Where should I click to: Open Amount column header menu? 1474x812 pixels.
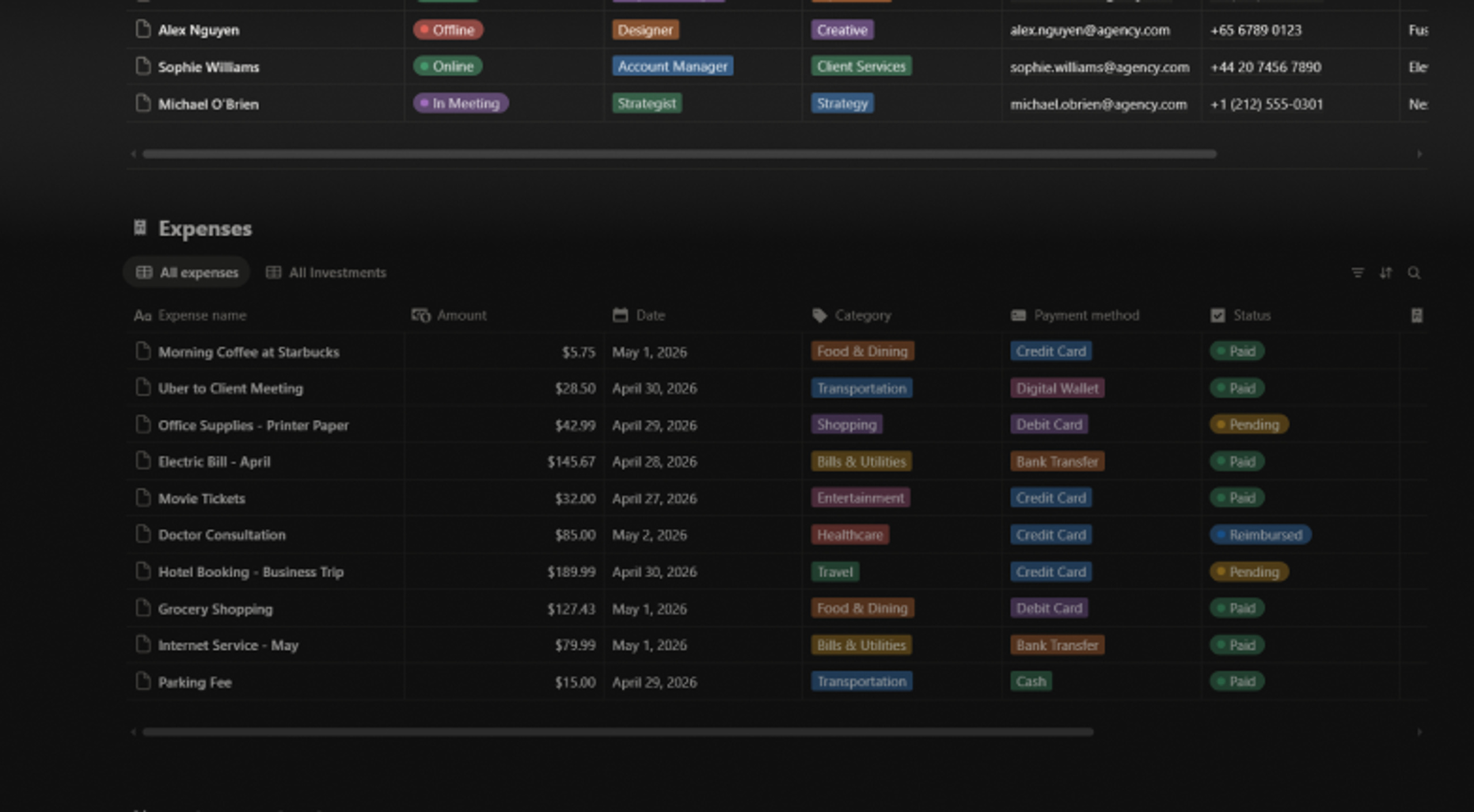(449, 315)
